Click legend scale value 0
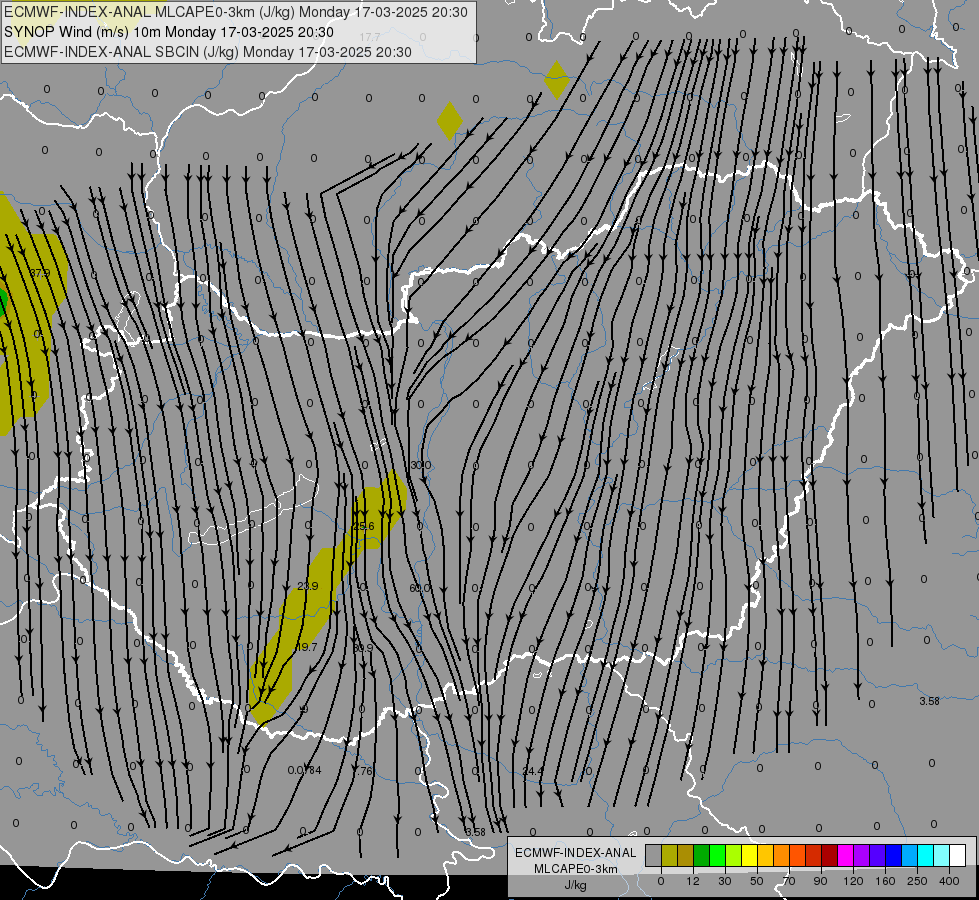Image resolution: width=979 pixels, height=900 pixels. [661, 881]
